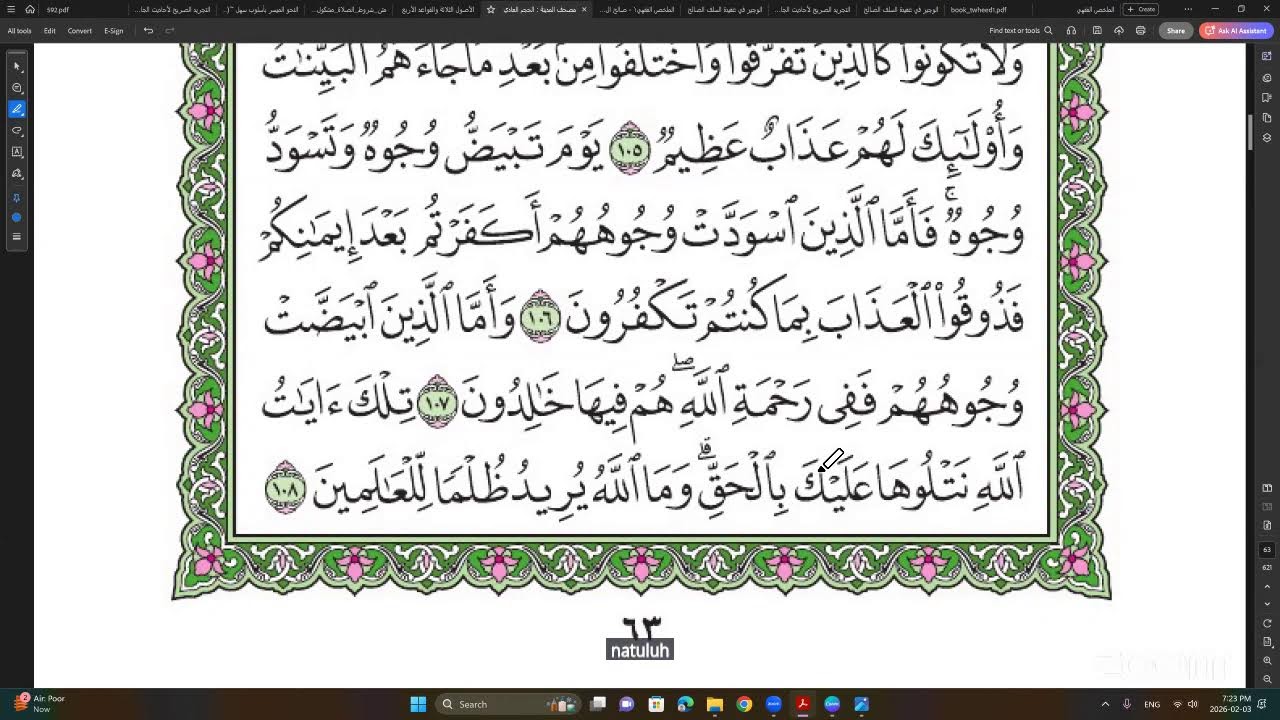The height and width of the screenshot is (720, 1280).
Task: Open the الأصول الثلاثة والقواعد الأربع tab
Action: tap(438, 9)
